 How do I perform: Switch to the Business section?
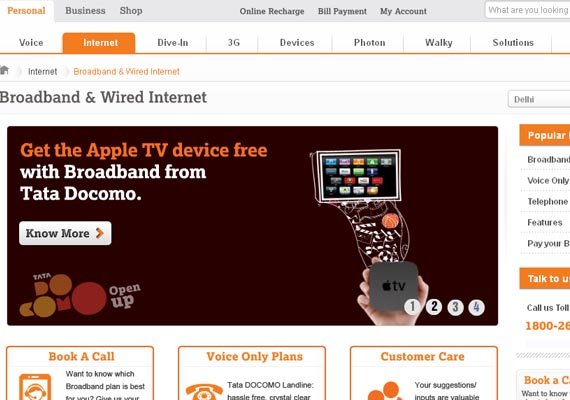pos(85,11)
